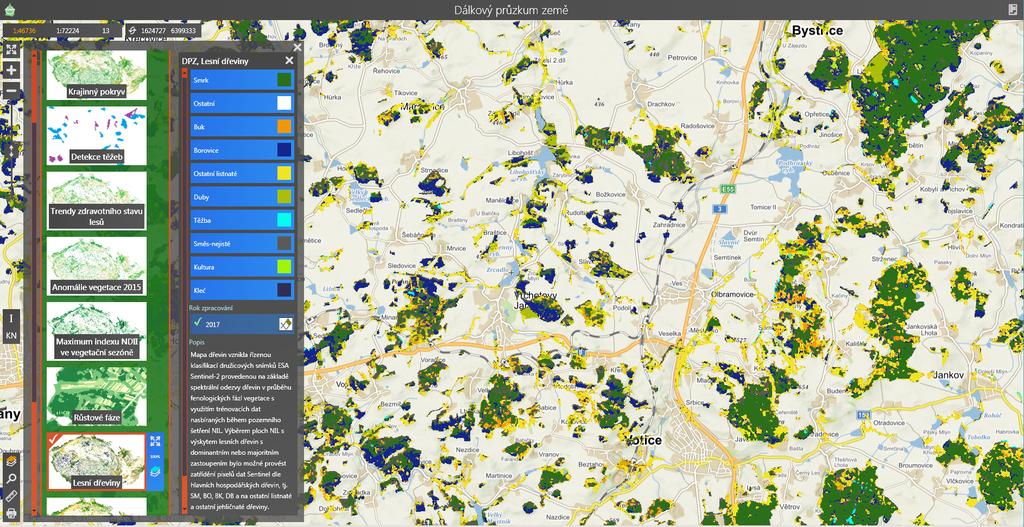The image size is (1024, 527).
Task: Click the full extent arrows icon
Action: pyautogui.click(x=11, y=49)
